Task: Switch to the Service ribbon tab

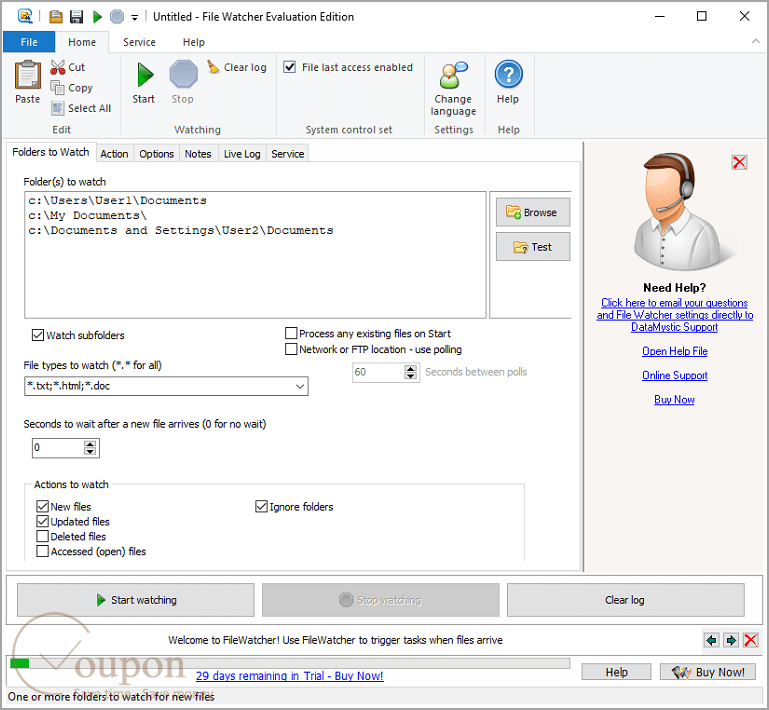Action: (139, 42)
